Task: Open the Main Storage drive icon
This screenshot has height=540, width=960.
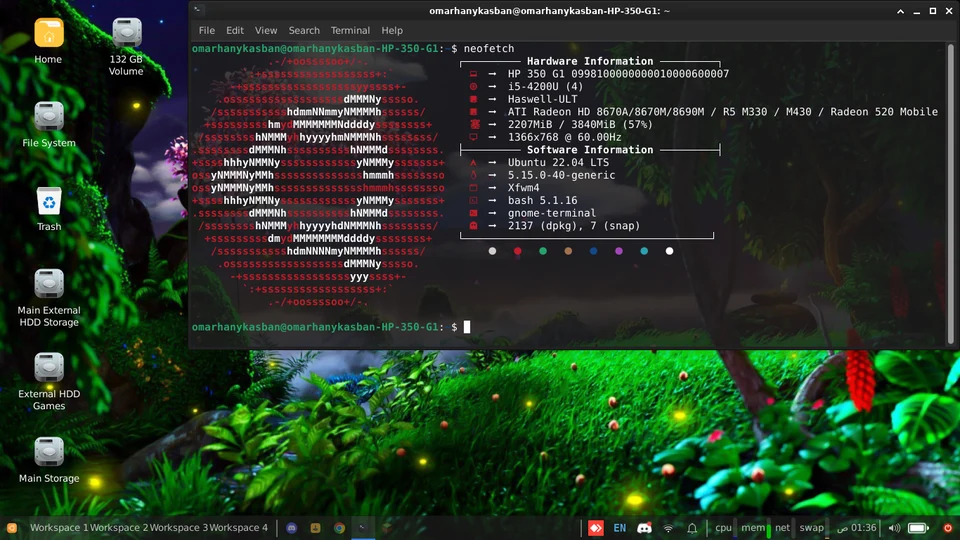Action: click(48, 452)
